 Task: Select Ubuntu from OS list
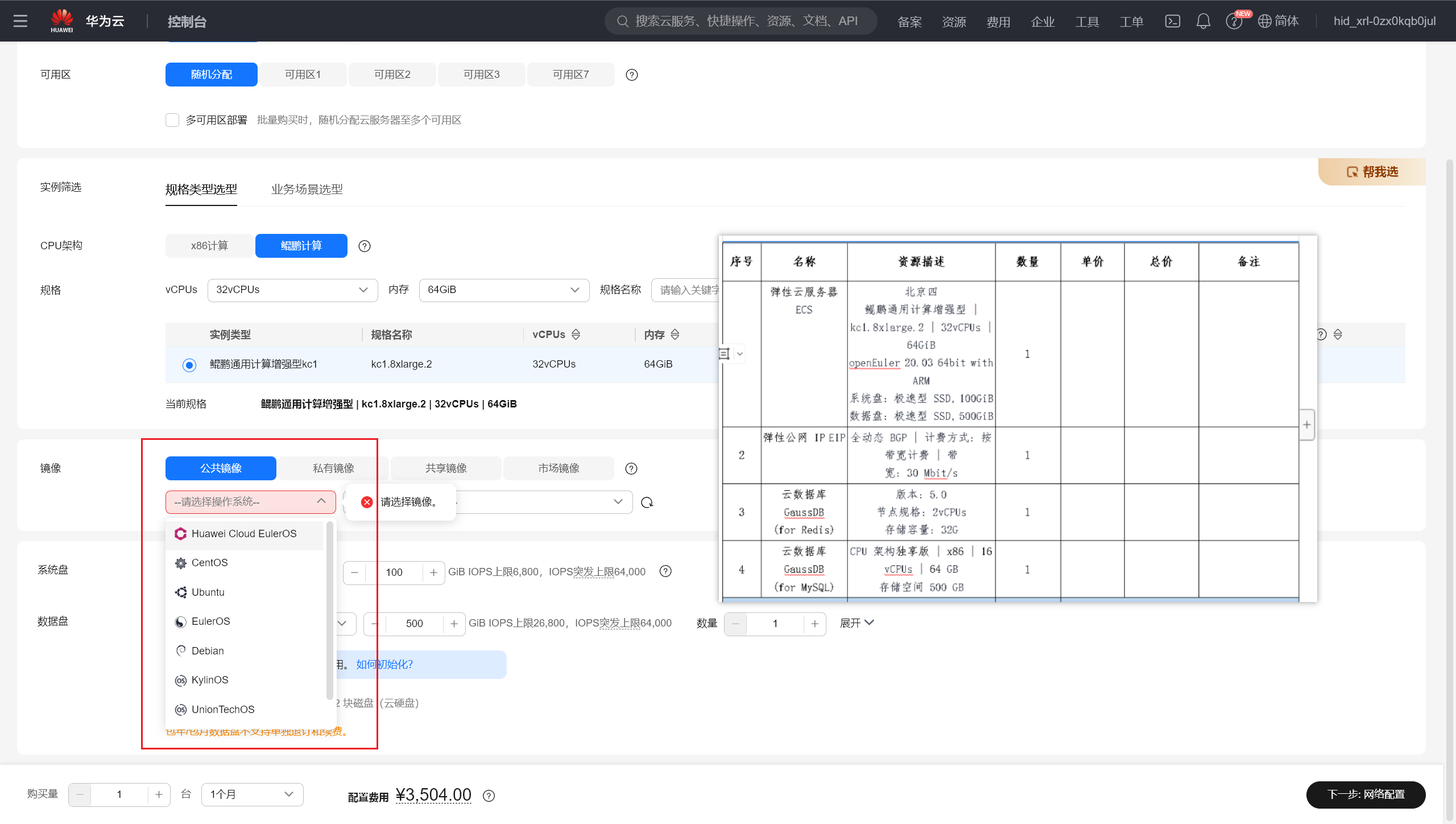(244, 592)
